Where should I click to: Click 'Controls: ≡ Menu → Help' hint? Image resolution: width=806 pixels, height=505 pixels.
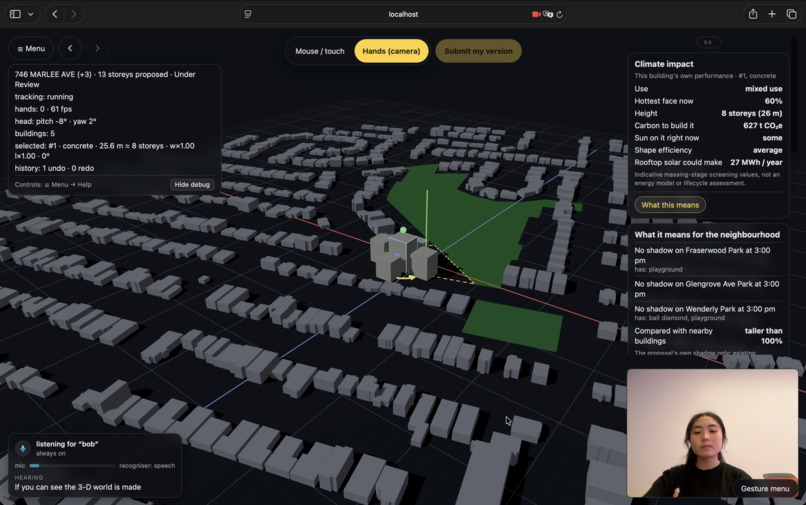(53, 184)
